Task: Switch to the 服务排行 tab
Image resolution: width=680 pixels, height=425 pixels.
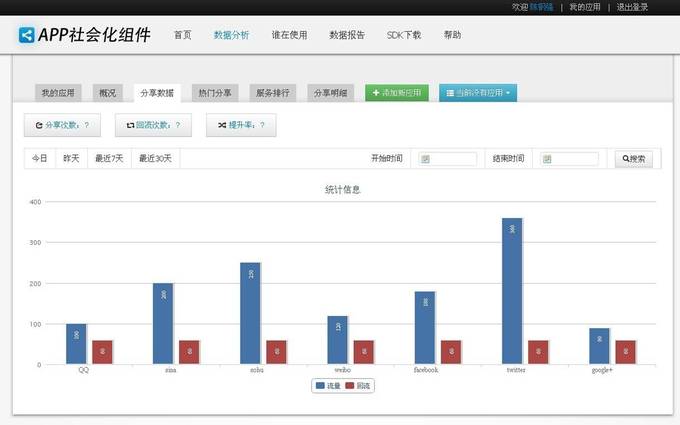Action: (x=273, y=93)
